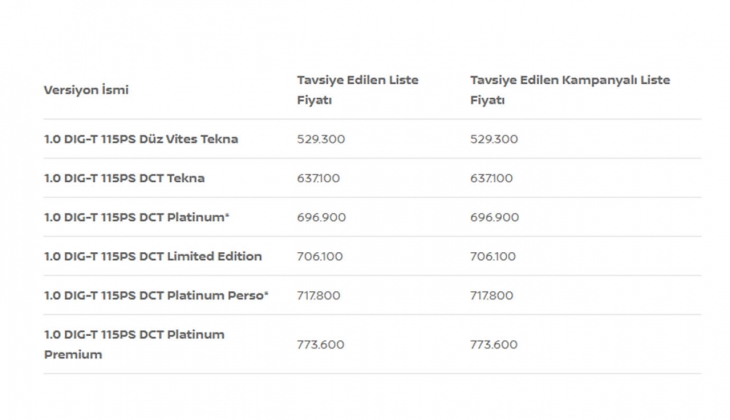The image size is (730, 420).
Task: Select the 706.100 campaign price in the last column
Action: pos(493,256)
